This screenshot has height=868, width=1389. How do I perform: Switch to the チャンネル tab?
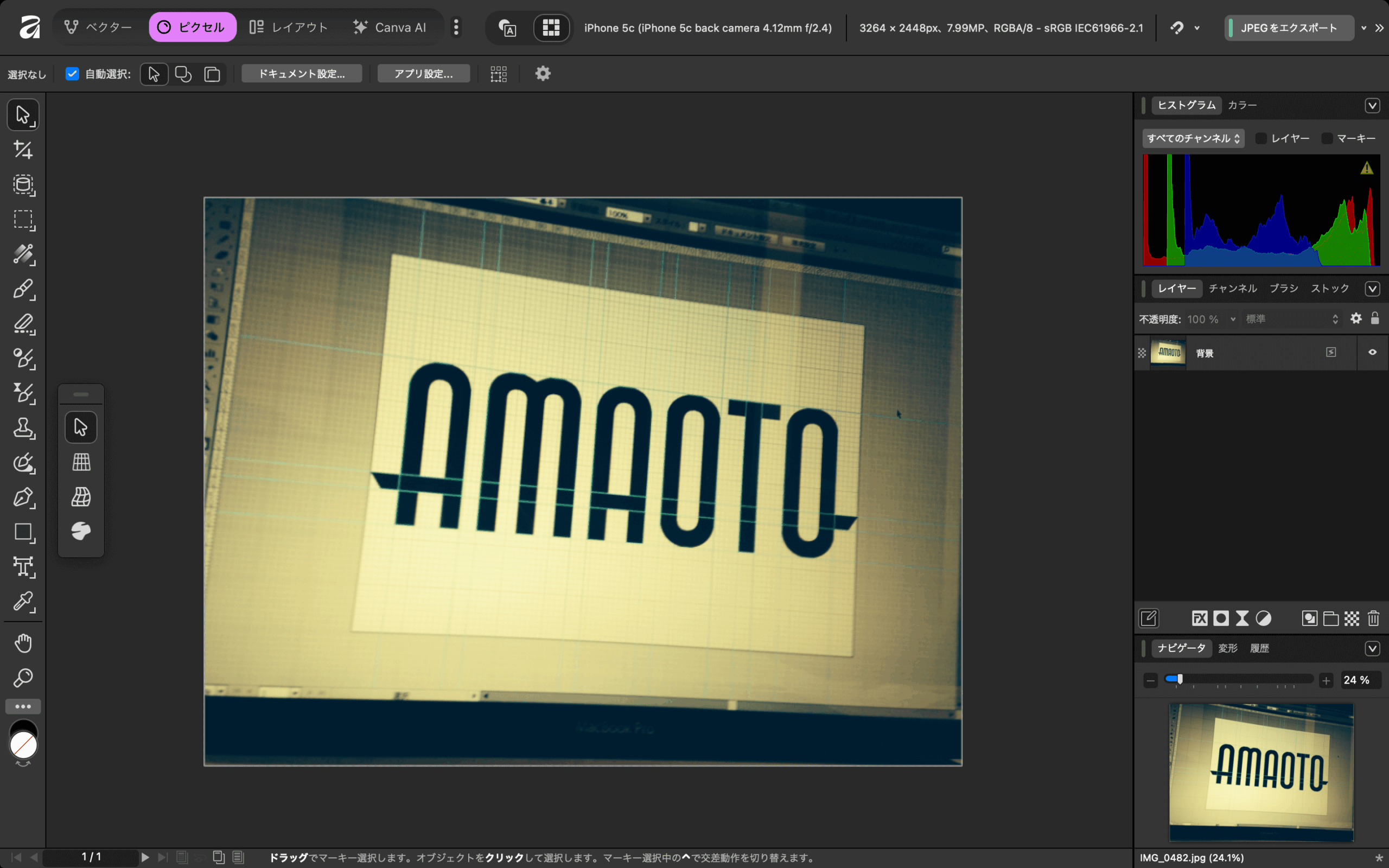click(x=1232, y=288)
